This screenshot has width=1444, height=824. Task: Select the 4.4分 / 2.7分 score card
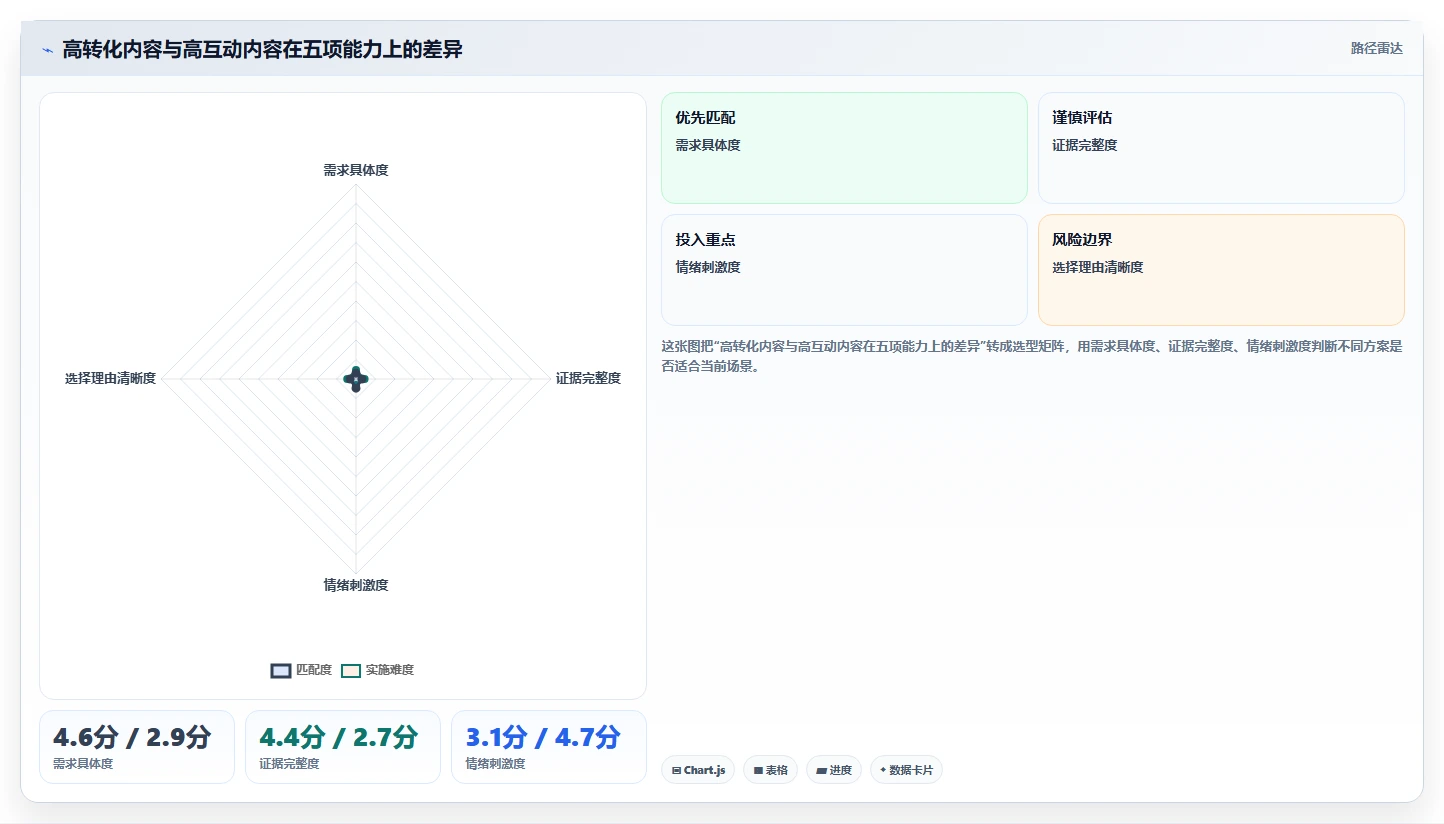[343, 747]
